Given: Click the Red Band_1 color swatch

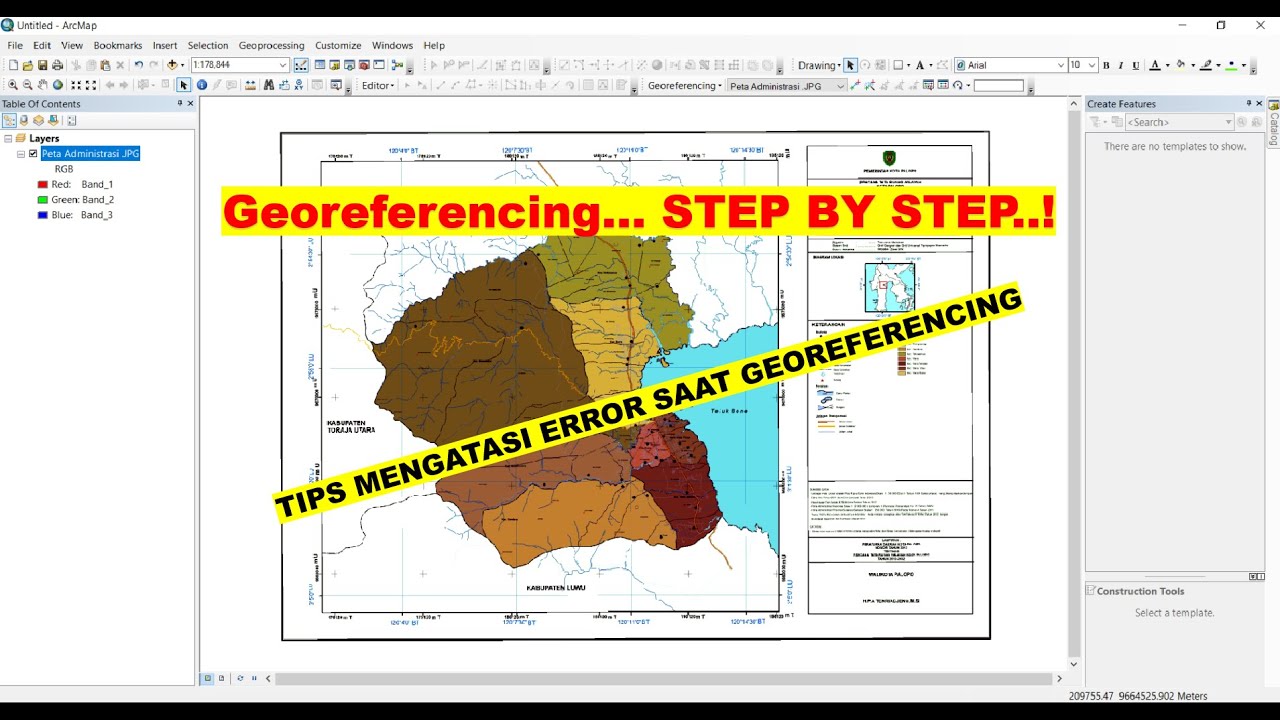Looking at the screenshot, I should [42, 185].
